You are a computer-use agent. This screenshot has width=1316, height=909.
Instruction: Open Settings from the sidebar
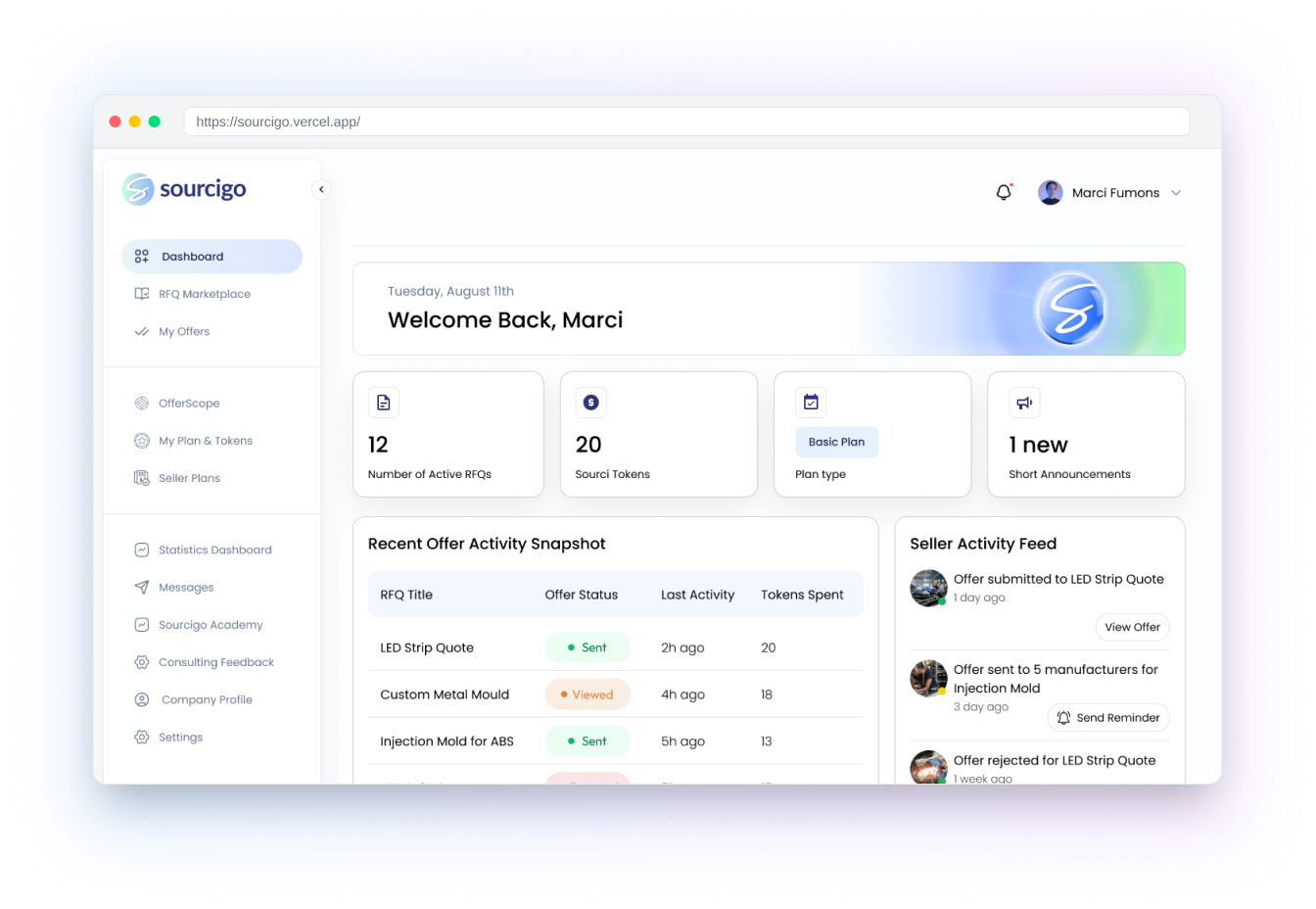tap(181, 737)
